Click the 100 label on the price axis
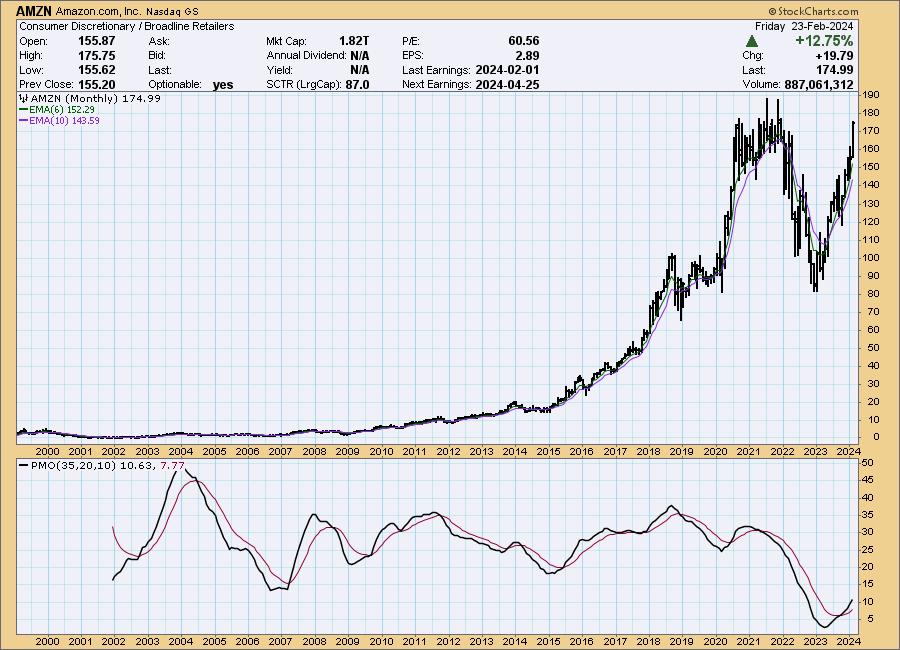 871,257
